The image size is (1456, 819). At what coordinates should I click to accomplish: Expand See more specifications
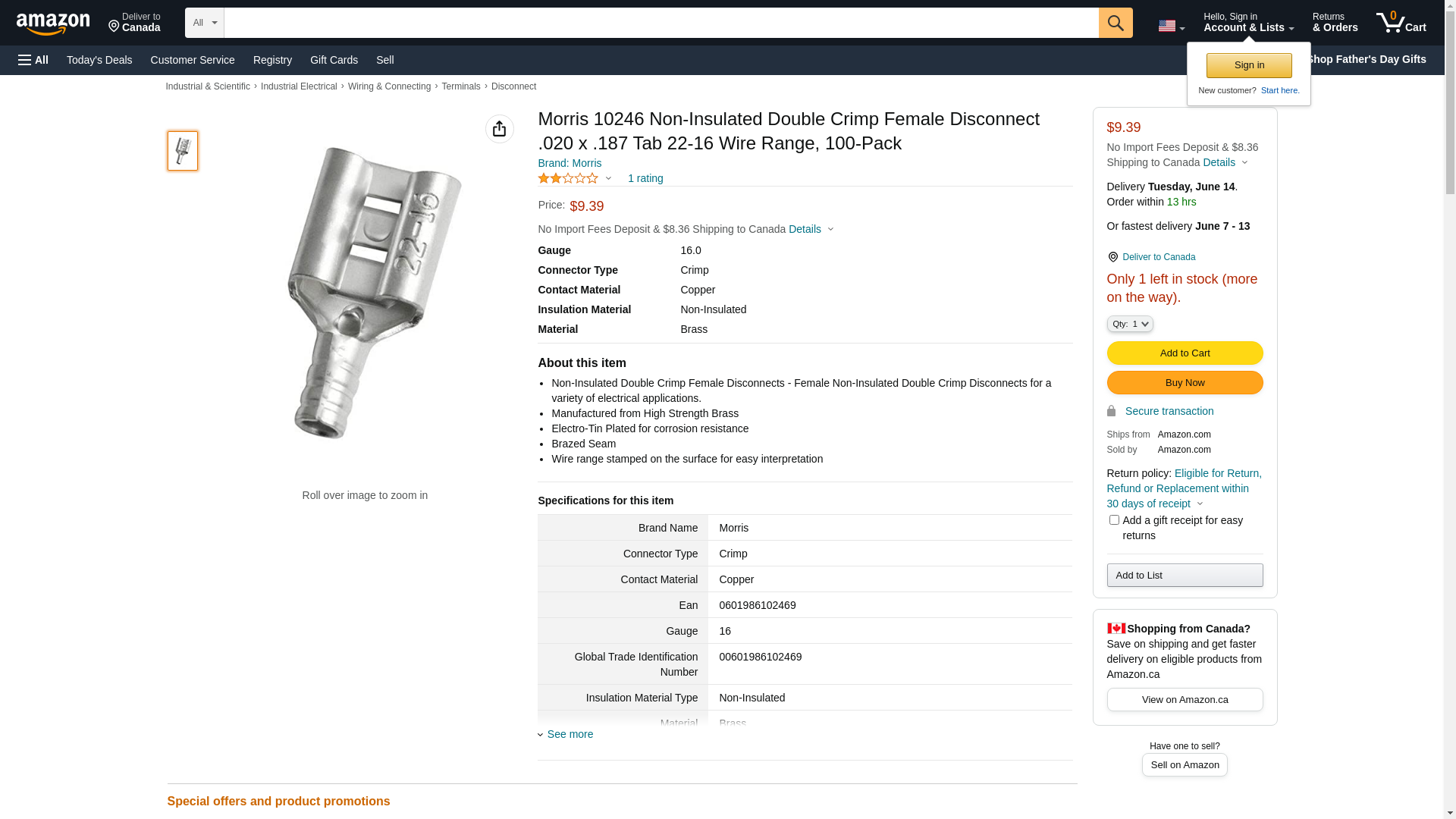570,734
